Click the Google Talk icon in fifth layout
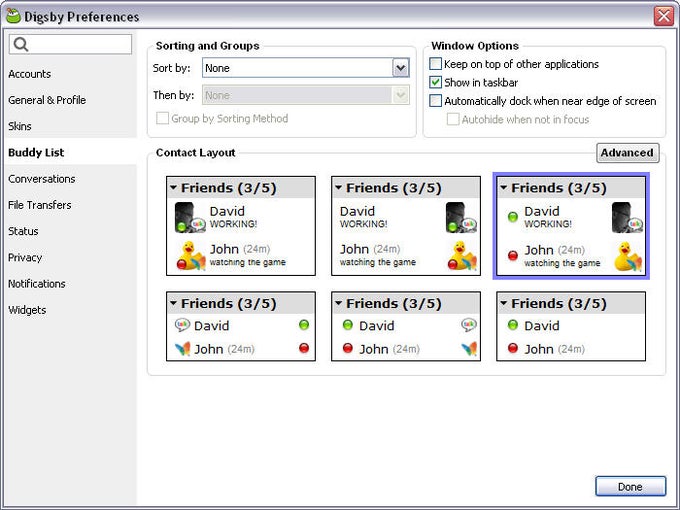This screenshot has height=510, width=680. pyautogui.click(x=469, y=325)
